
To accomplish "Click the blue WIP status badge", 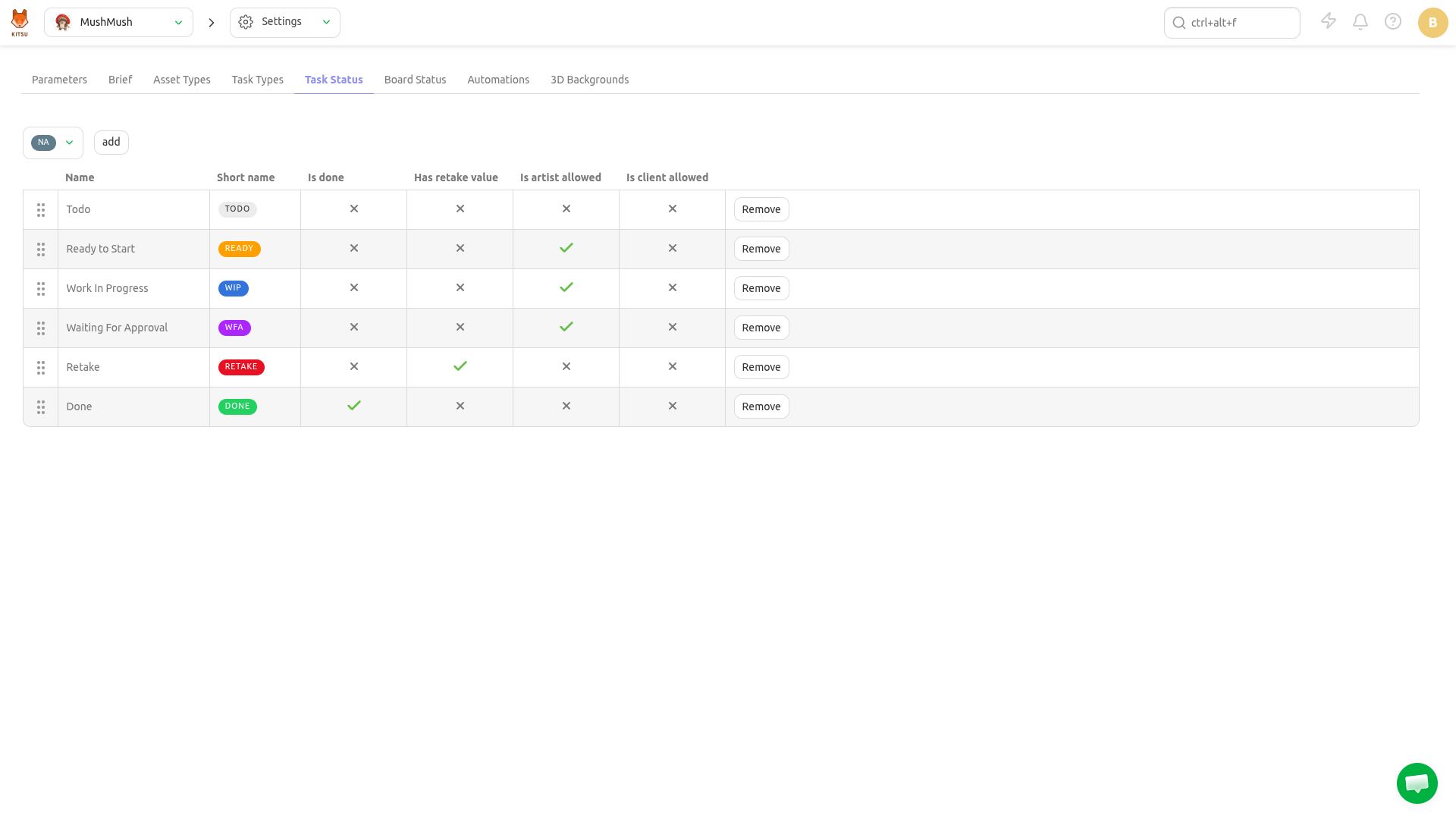I will coord(234,288).
